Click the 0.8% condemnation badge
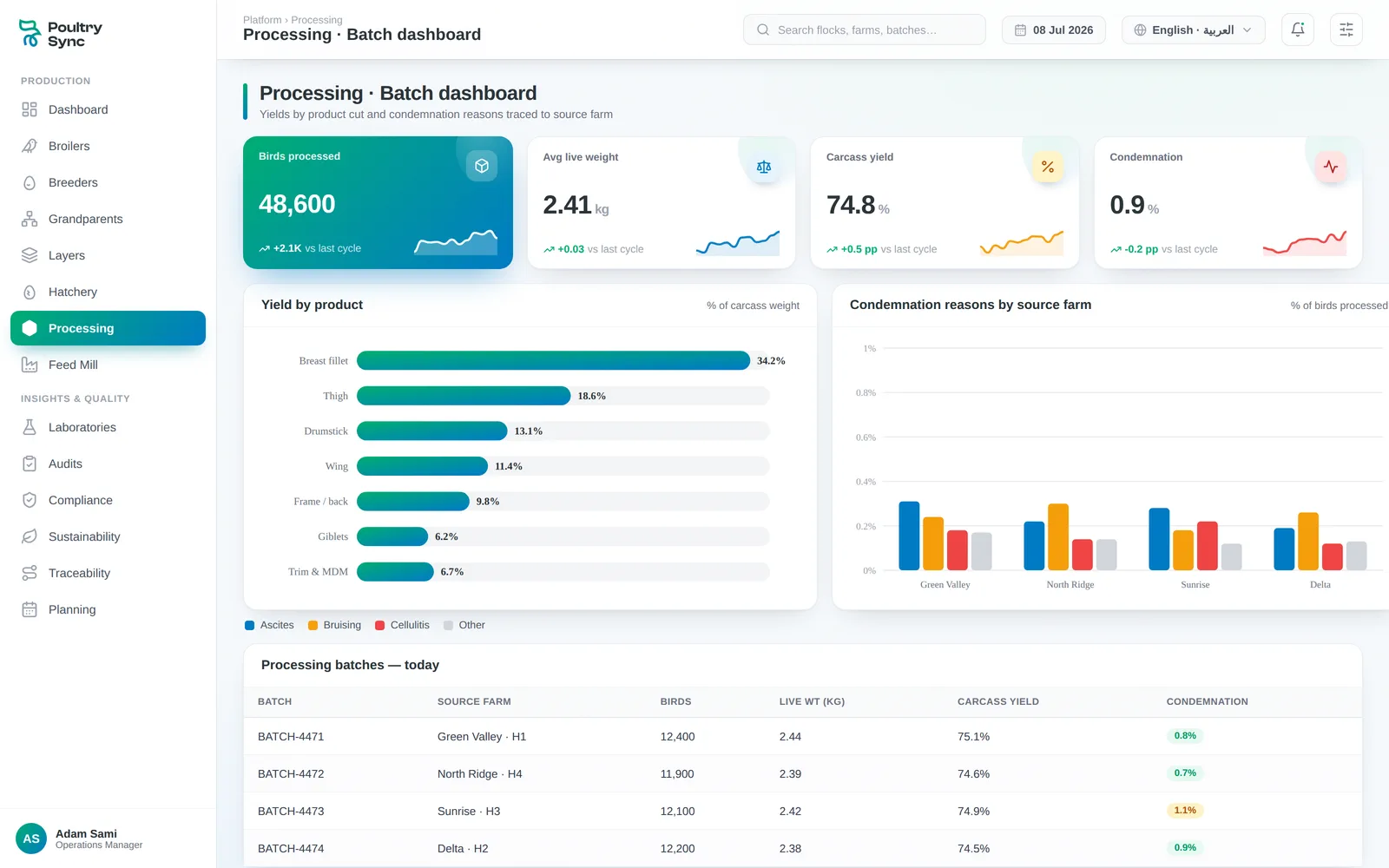Image resolution: width=1389 pixels, height=868 pixels. point(1185,736)
